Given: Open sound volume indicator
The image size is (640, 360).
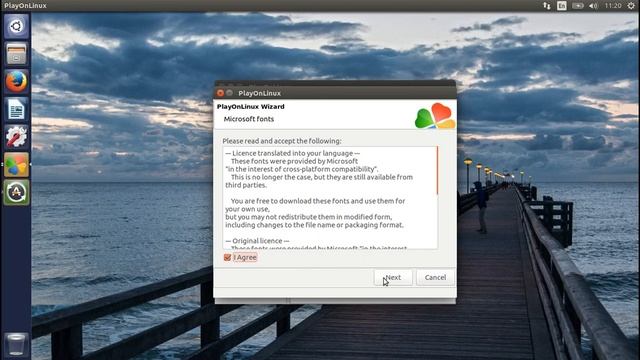Looking at the screenshot, I should 593,6.
